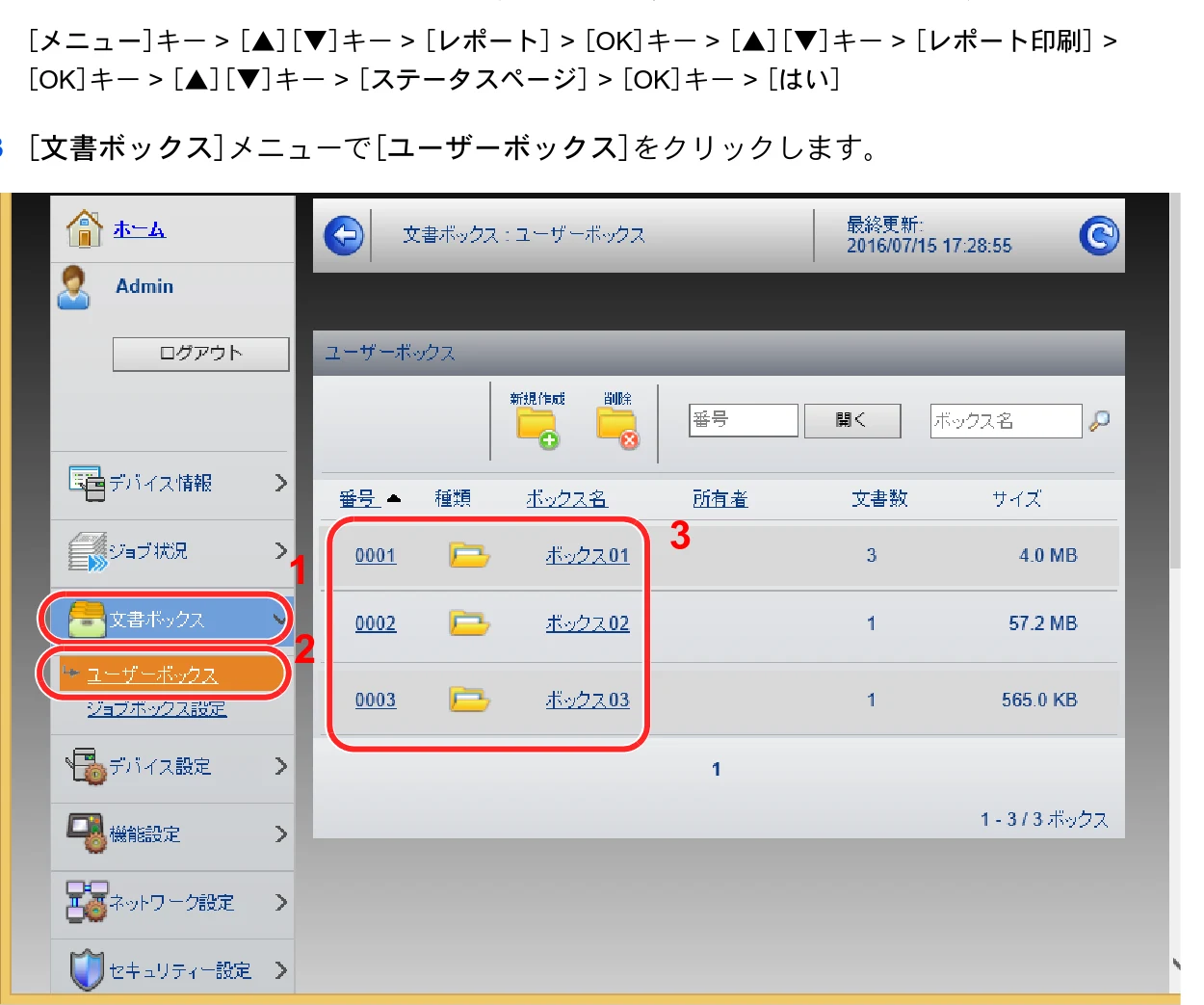Click the 4.0 MB size cell
This screenshot has width=1204, height=1005.
[1048, 555]
